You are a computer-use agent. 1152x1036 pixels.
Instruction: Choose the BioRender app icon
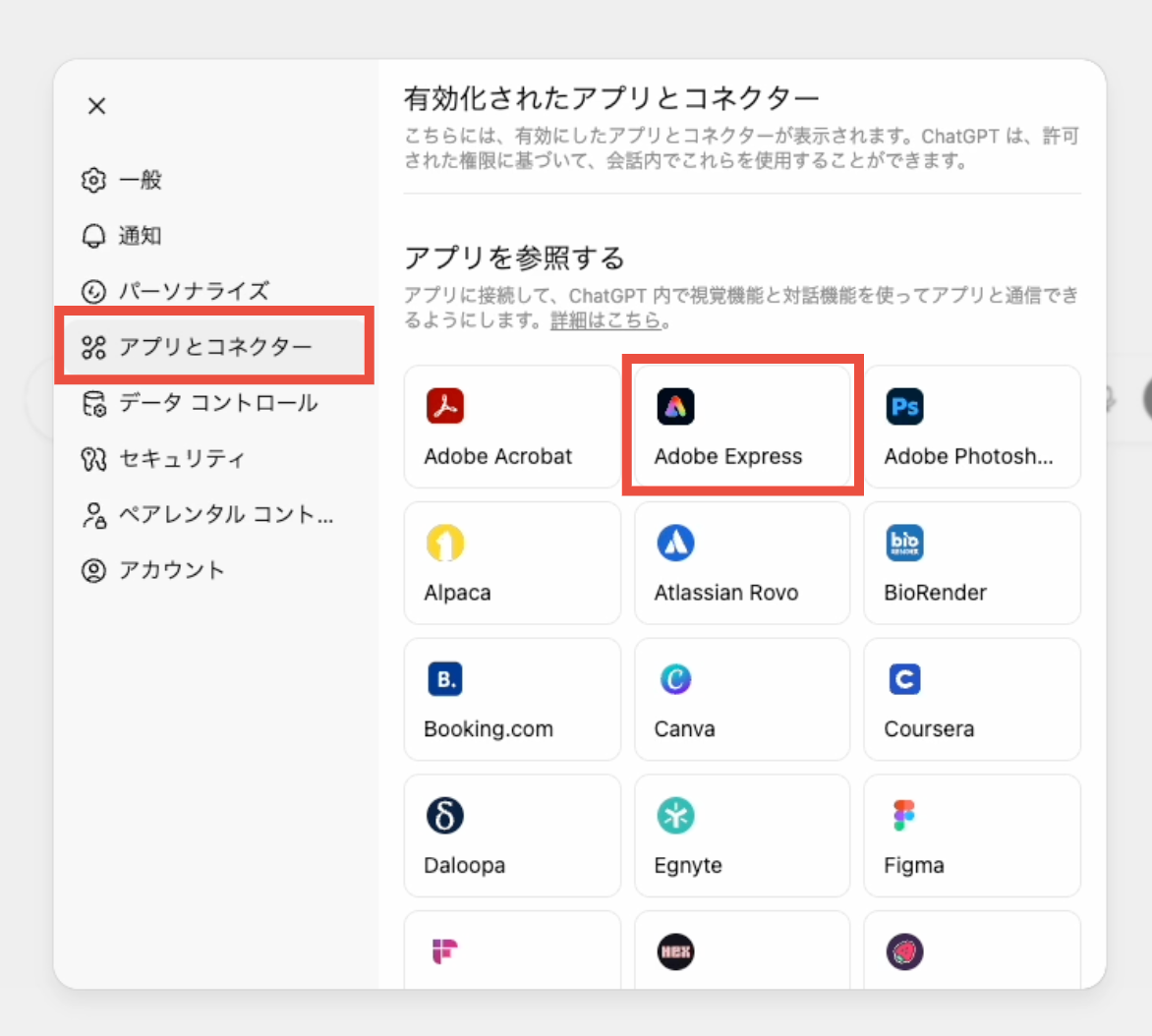[904, 543]
